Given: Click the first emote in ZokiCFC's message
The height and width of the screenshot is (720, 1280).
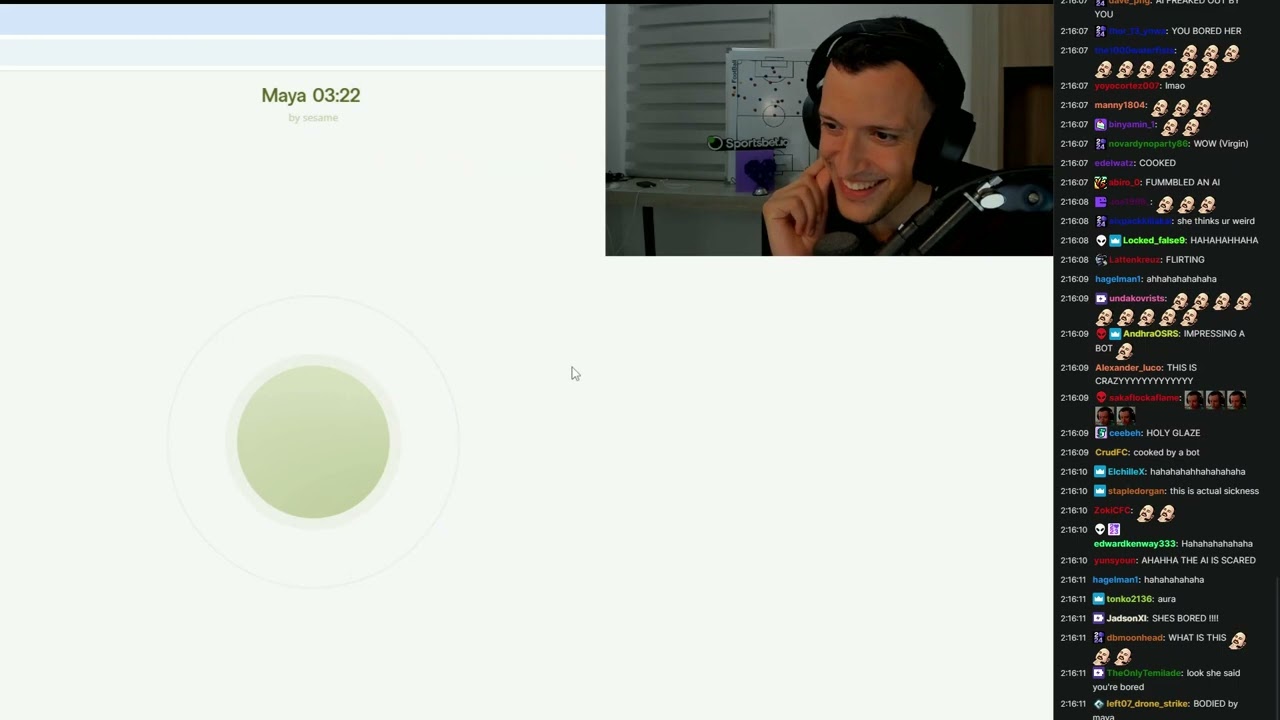Looking at the screenshot, I should point(1146,513).
